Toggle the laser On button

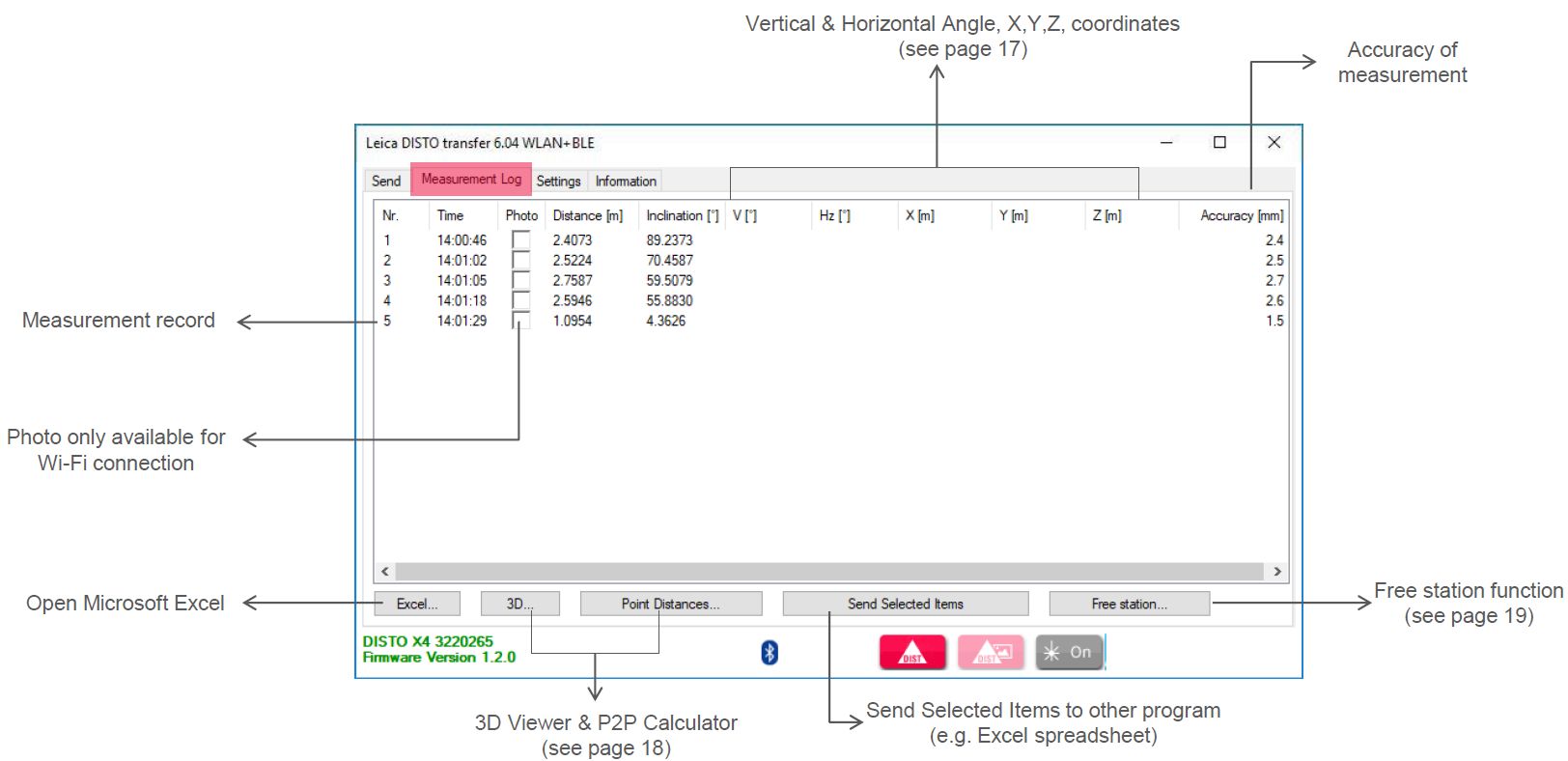point(1069,653)
